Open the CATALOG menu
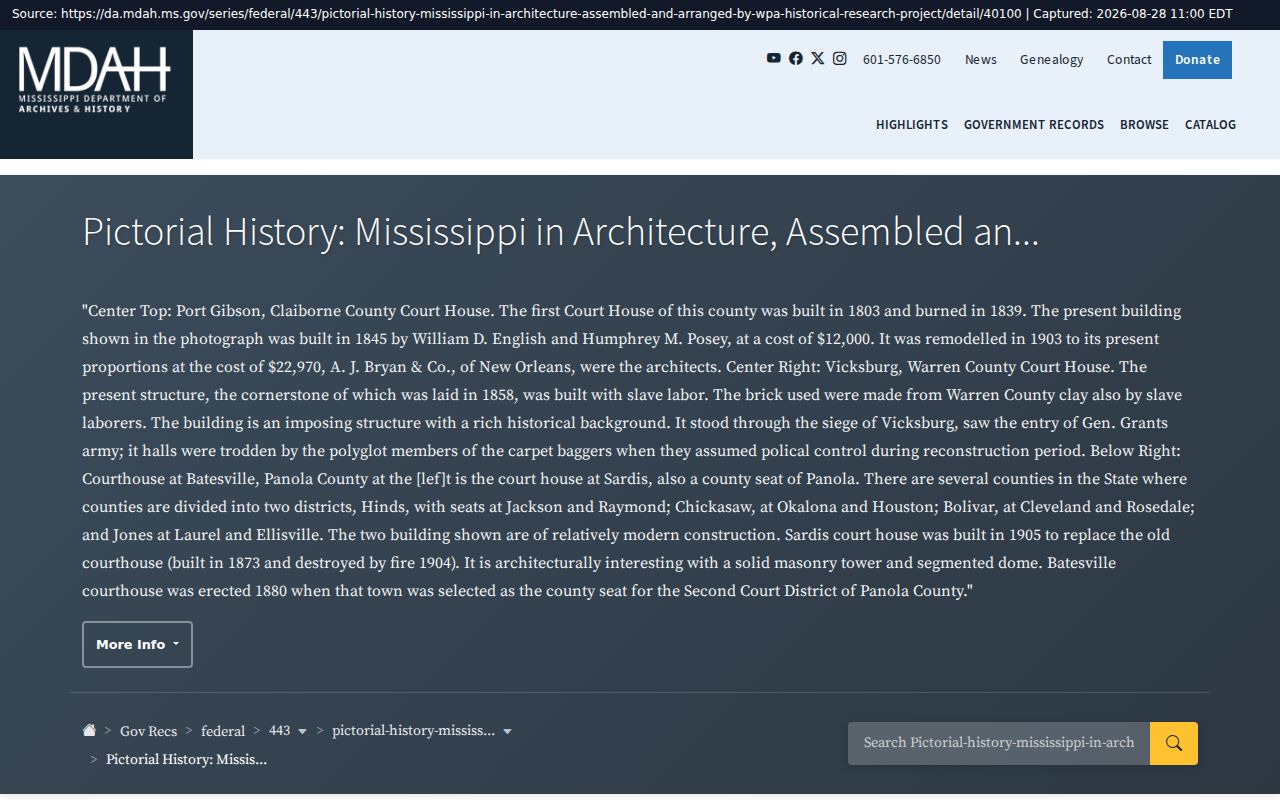1280x800 pixels. [x=1210, y=124]
